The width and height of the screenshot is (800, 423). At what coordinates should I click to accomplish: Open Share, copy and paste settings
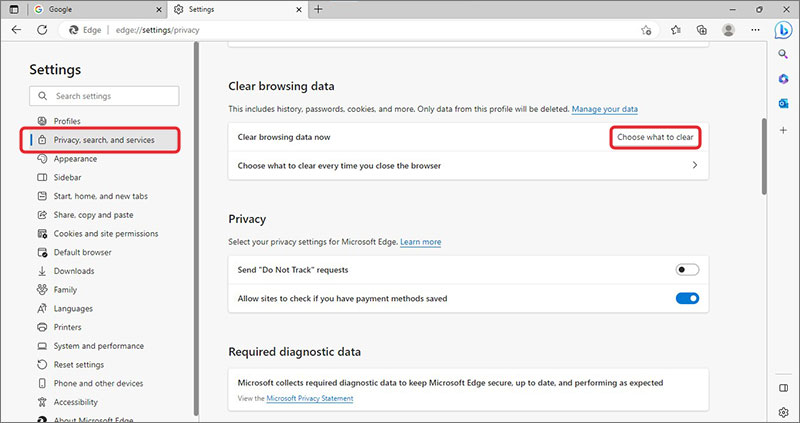click(x=93, y=215)
